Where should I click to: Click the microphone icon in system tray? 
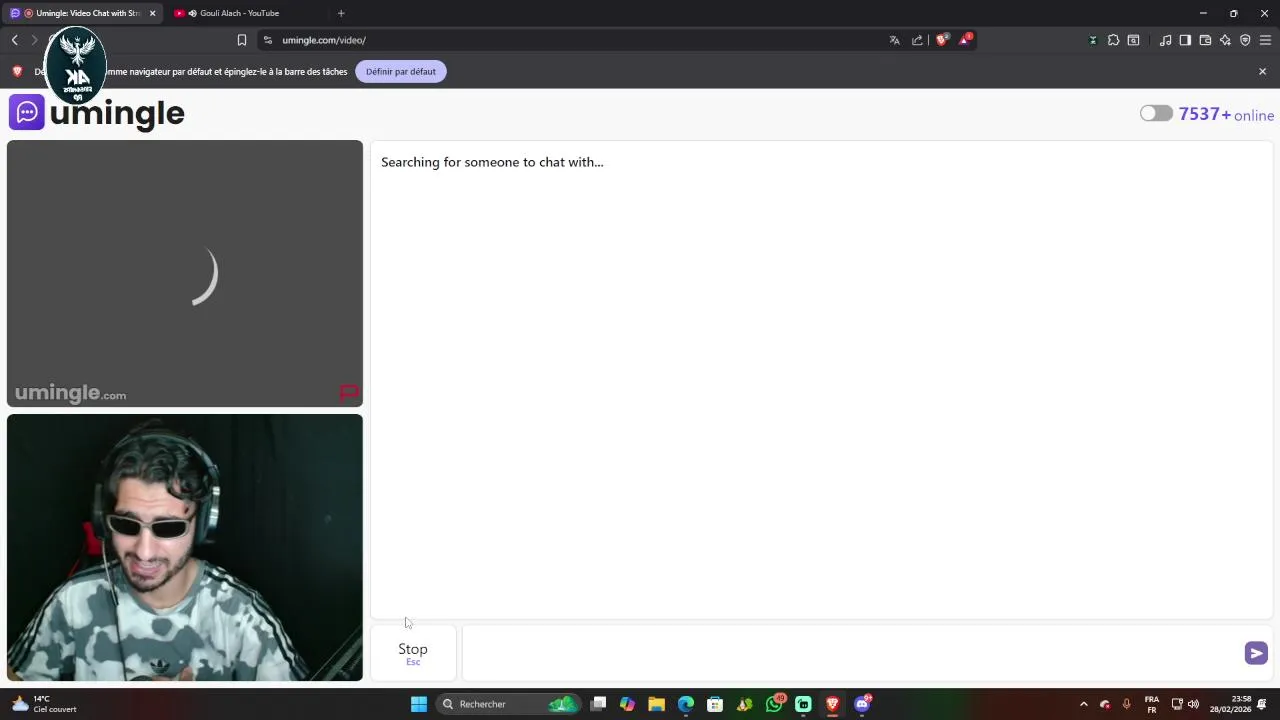[x=1126, y=704]
